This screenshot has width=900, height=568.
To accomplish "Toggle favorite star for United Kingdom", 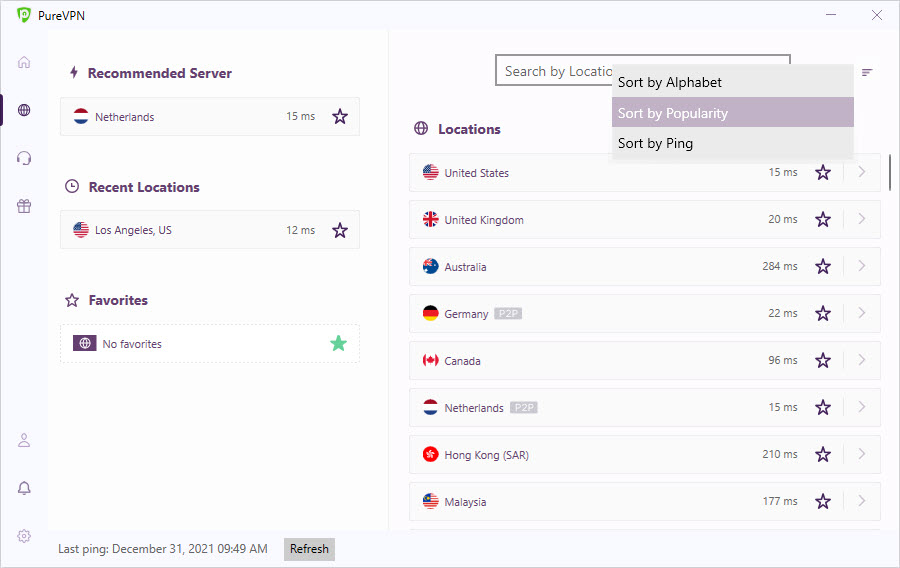I will (x=823, y=219).
